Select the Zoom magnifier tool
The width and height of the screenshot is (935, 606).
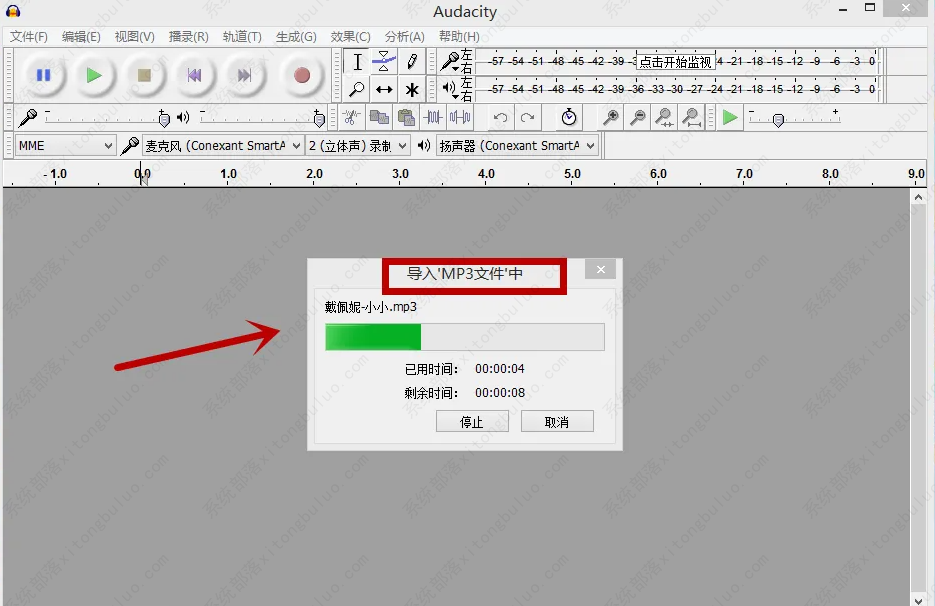coord(357,89)
